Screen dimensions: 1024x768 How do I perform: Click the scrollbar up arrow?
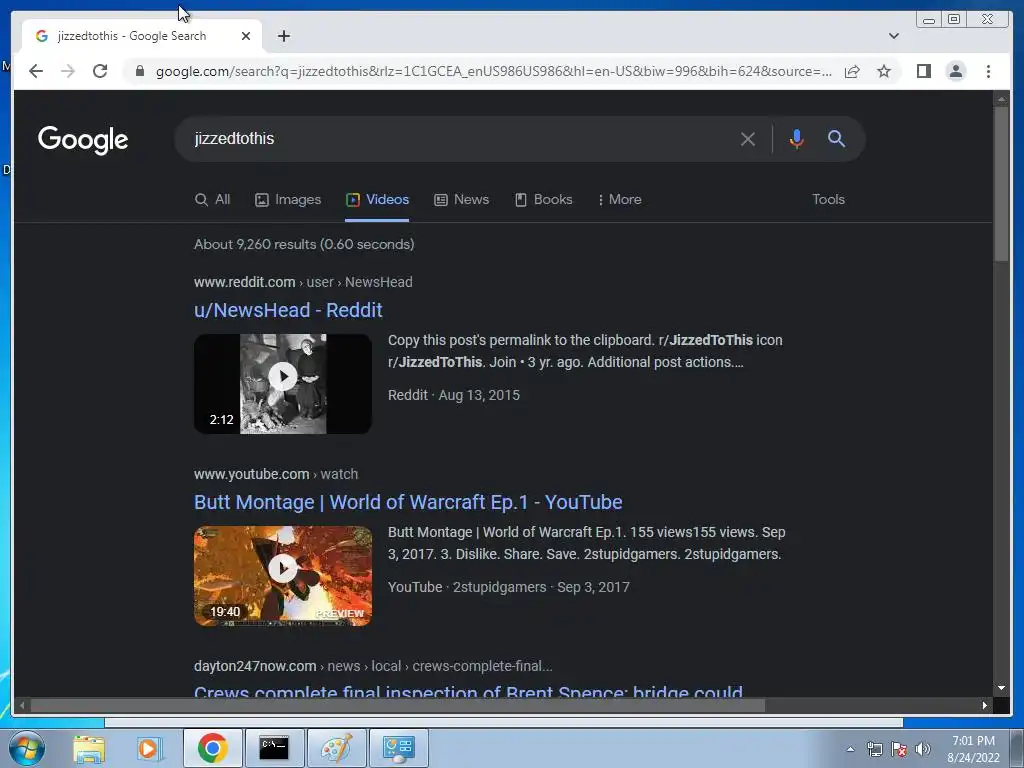pos(1001,99)
